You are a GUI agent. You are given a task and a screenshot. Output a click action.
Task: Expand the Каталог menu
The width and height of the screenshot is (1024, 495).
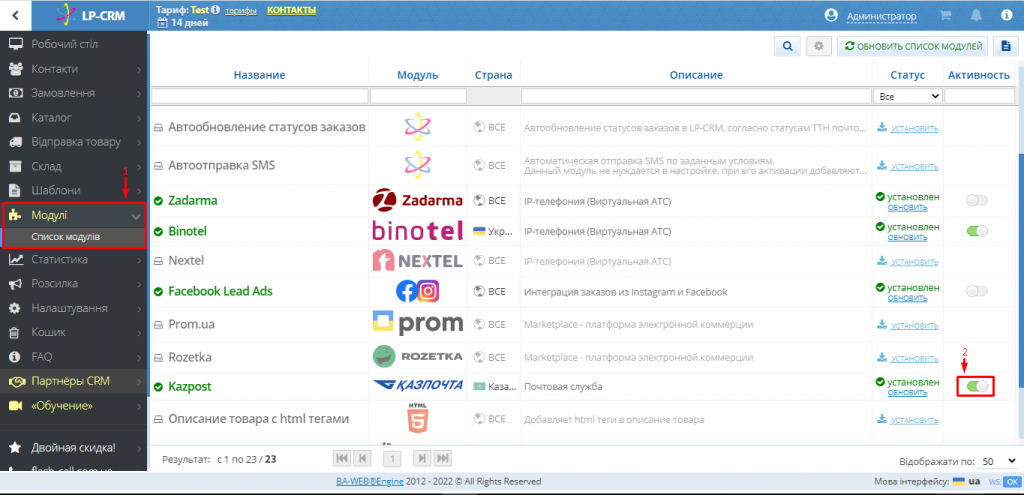click(x=74, y=118)
